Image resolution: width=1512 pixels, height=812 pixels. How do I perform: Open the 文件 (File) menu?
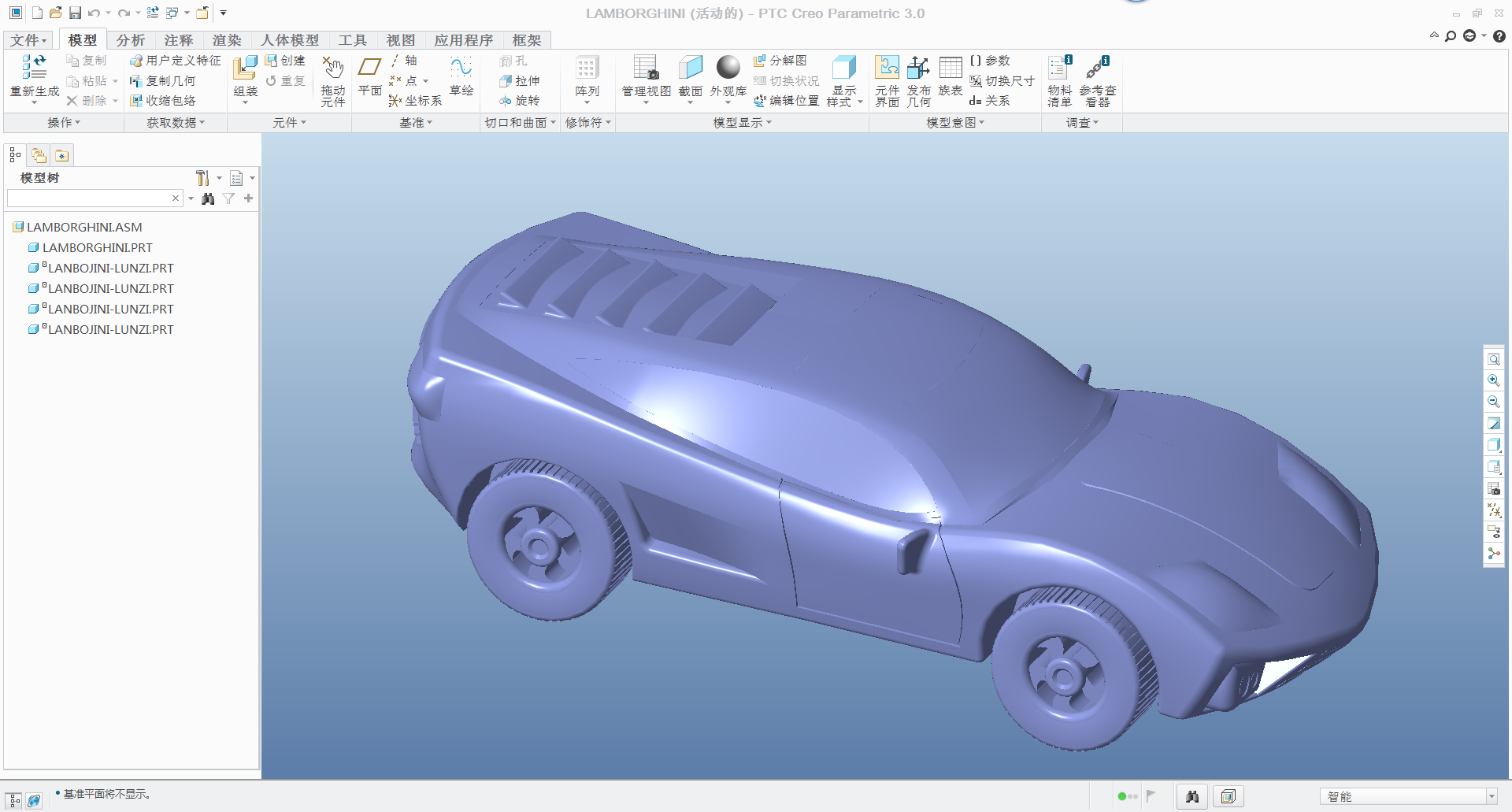(x=28, y=40)
